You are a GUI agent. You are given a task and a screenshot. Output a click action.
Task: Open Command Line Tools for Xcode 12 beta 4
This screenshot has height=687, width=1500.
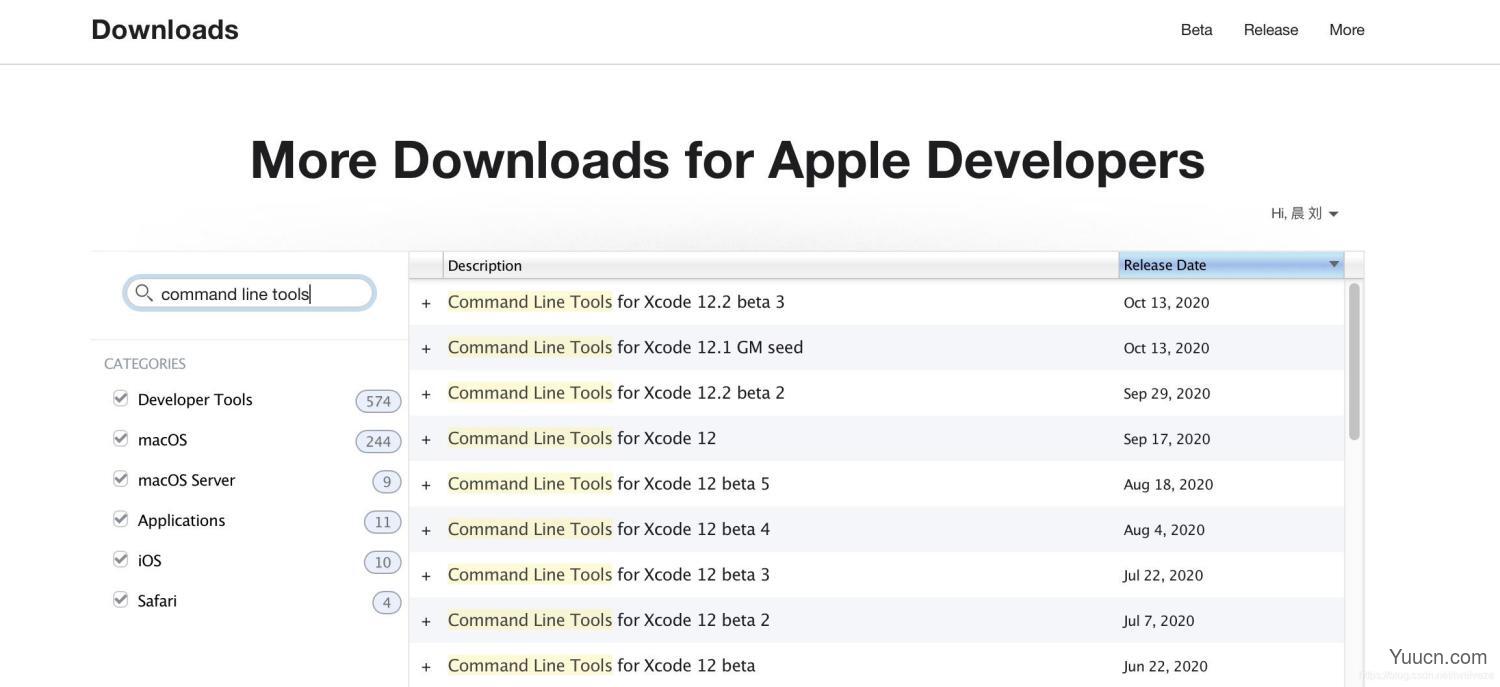pos(609,529)
